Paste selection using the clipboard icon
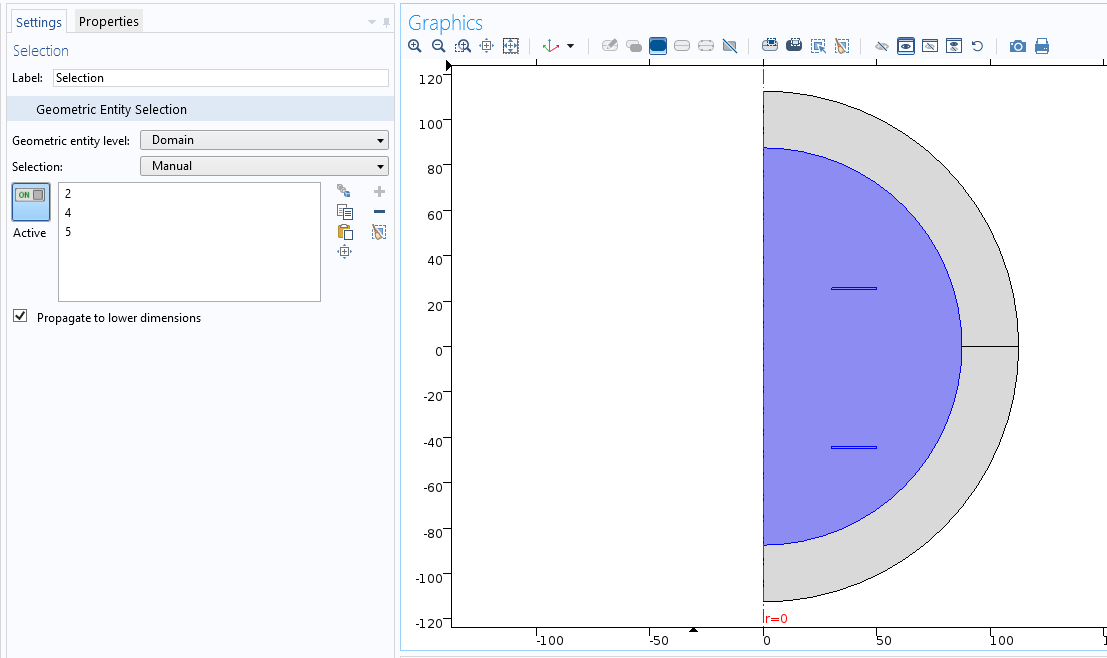Screen dimensions: 1107x658 coord(345,232)
